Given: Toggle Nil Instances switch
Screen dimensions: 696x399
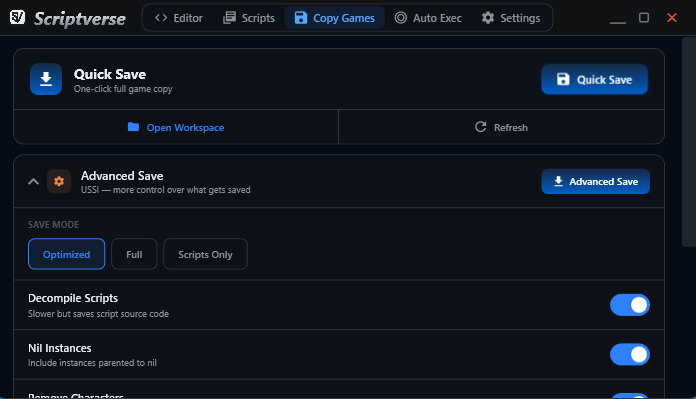Looking at the screenshot, I should pyautogui.click(x=629, y=355).
